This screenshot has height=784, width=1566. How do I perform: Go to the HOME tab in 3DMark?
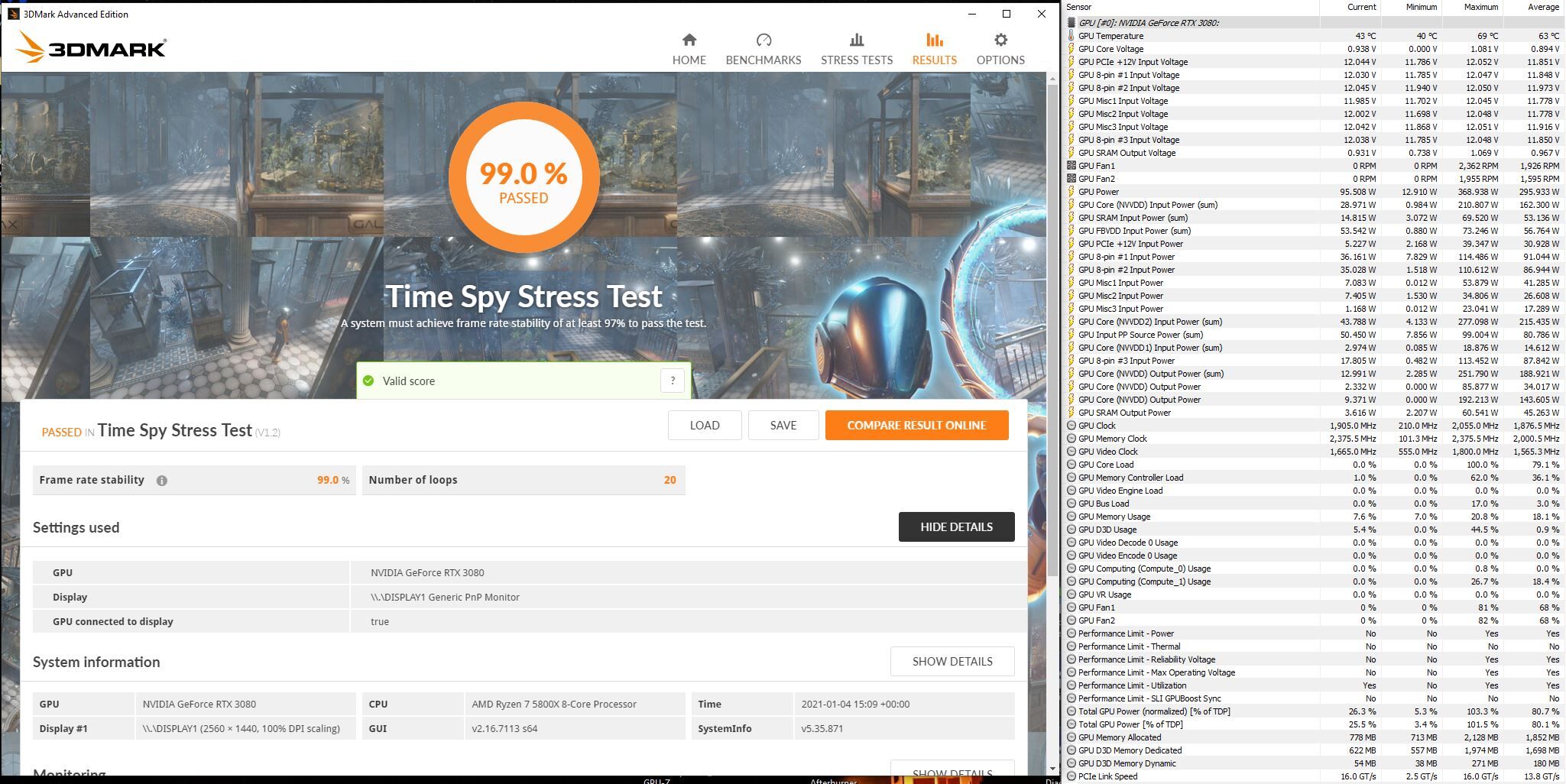click(x=689, y=49)
